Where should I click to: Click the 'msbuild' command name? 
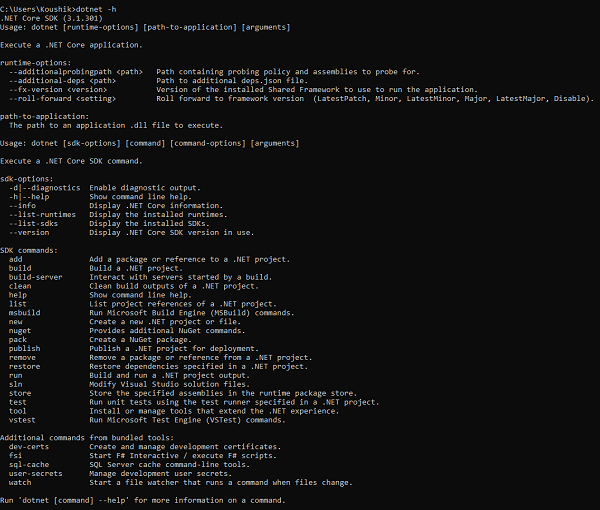pyautogui.click(x=24, y=311)
